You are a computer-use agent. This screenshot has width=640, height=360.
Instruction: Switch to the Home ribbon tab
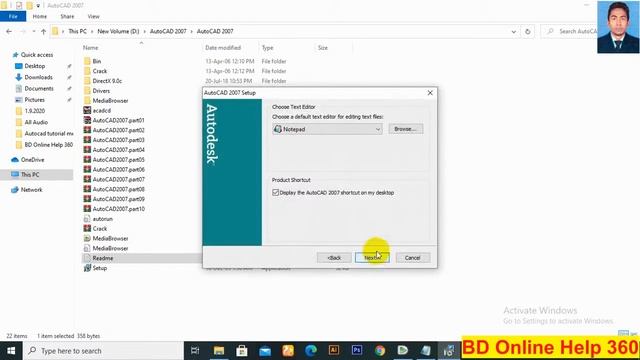(x=40, y=16)
